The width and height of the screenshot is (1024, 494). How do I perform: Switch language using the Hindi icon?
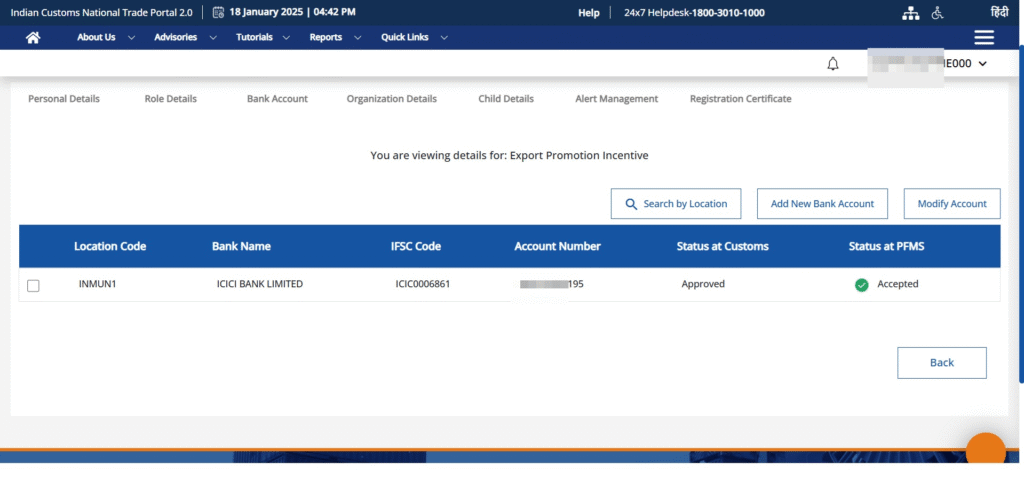999,13
